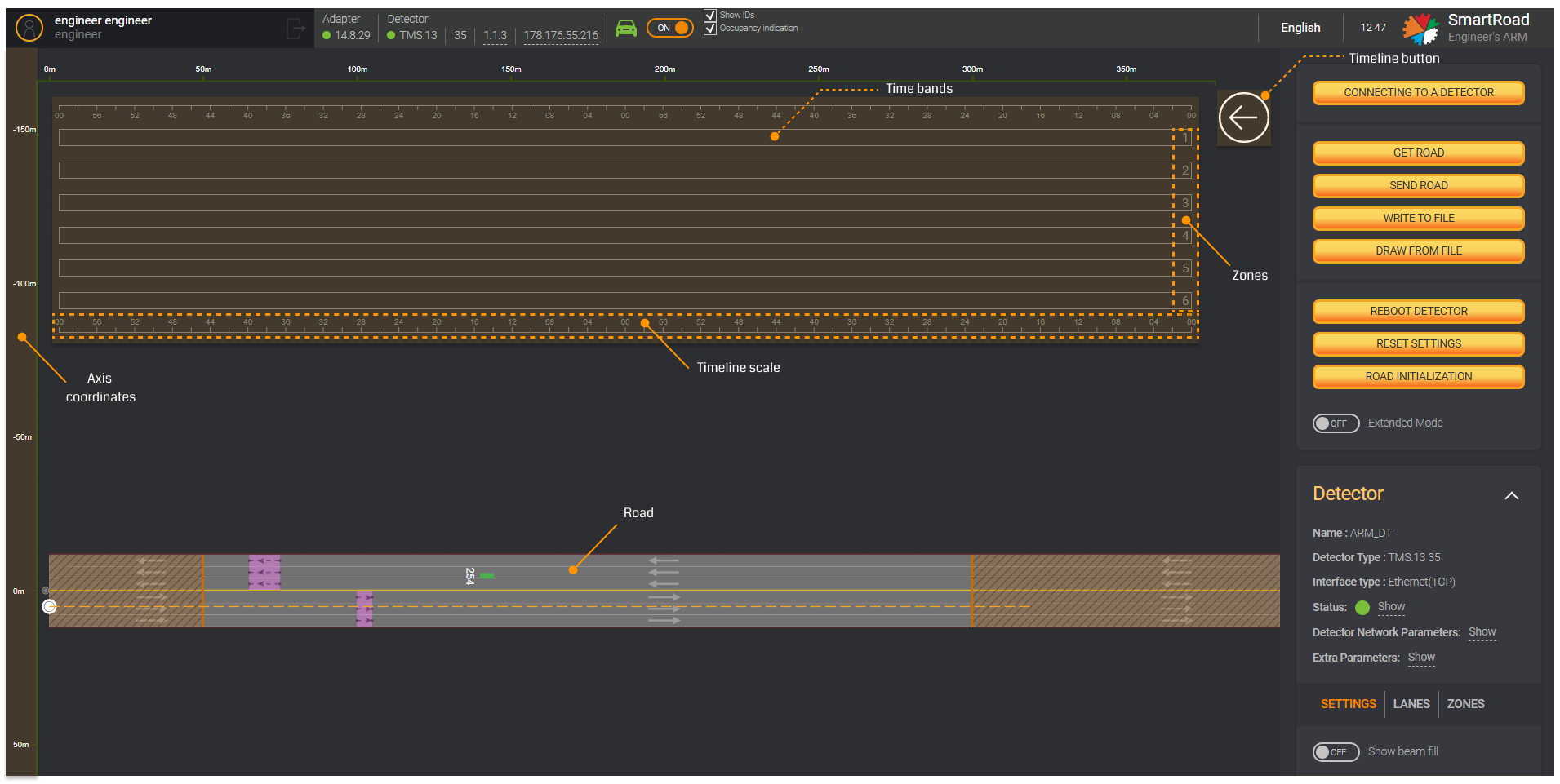Click the SEND ROAD button
This screenshot has width=1560, height=784.
pyautogui.click(x=1418, y=186)
